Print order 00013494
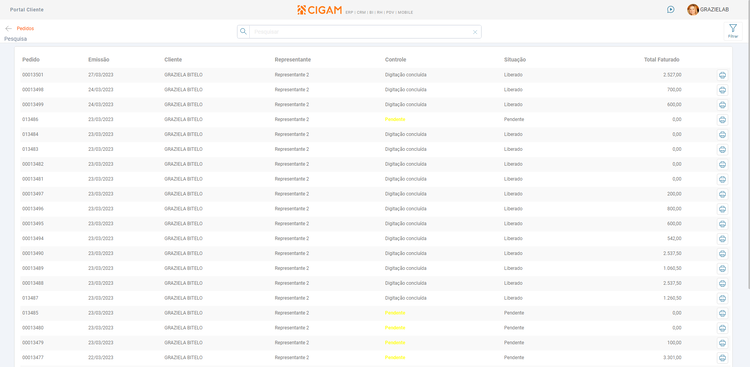The image size is (750, 367). point(722,239)
